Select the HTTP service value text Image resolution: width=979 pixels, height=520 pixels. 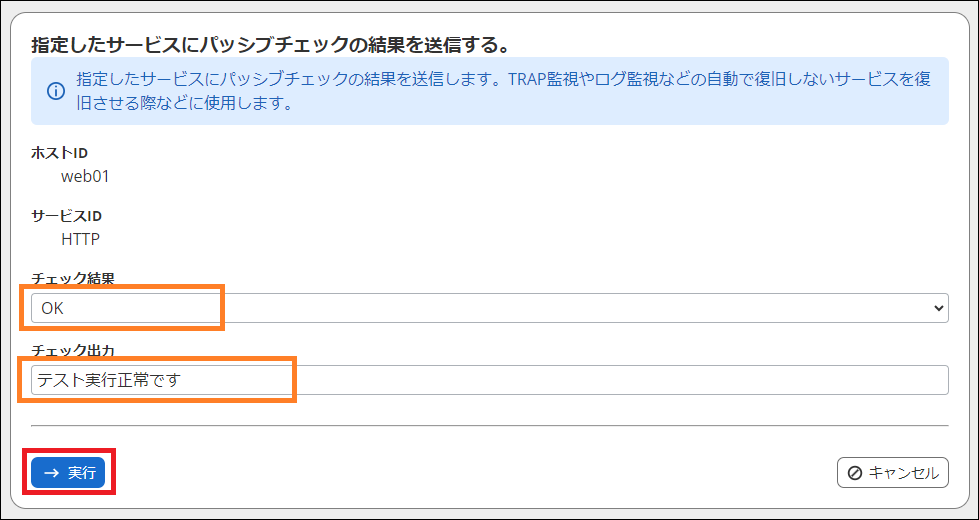[x=81, y=239]
